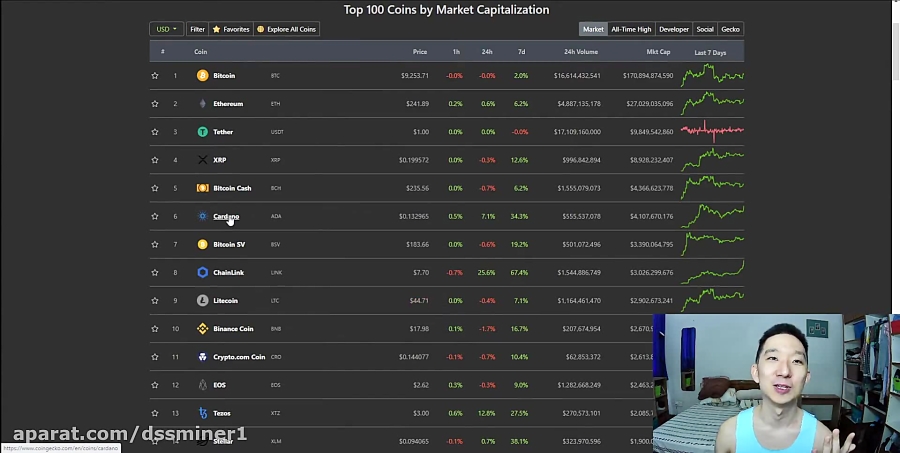This screenshot has height=453, width=900.
Task: Click the Bitcoin coin logo icon
Action: coord(203,75)
